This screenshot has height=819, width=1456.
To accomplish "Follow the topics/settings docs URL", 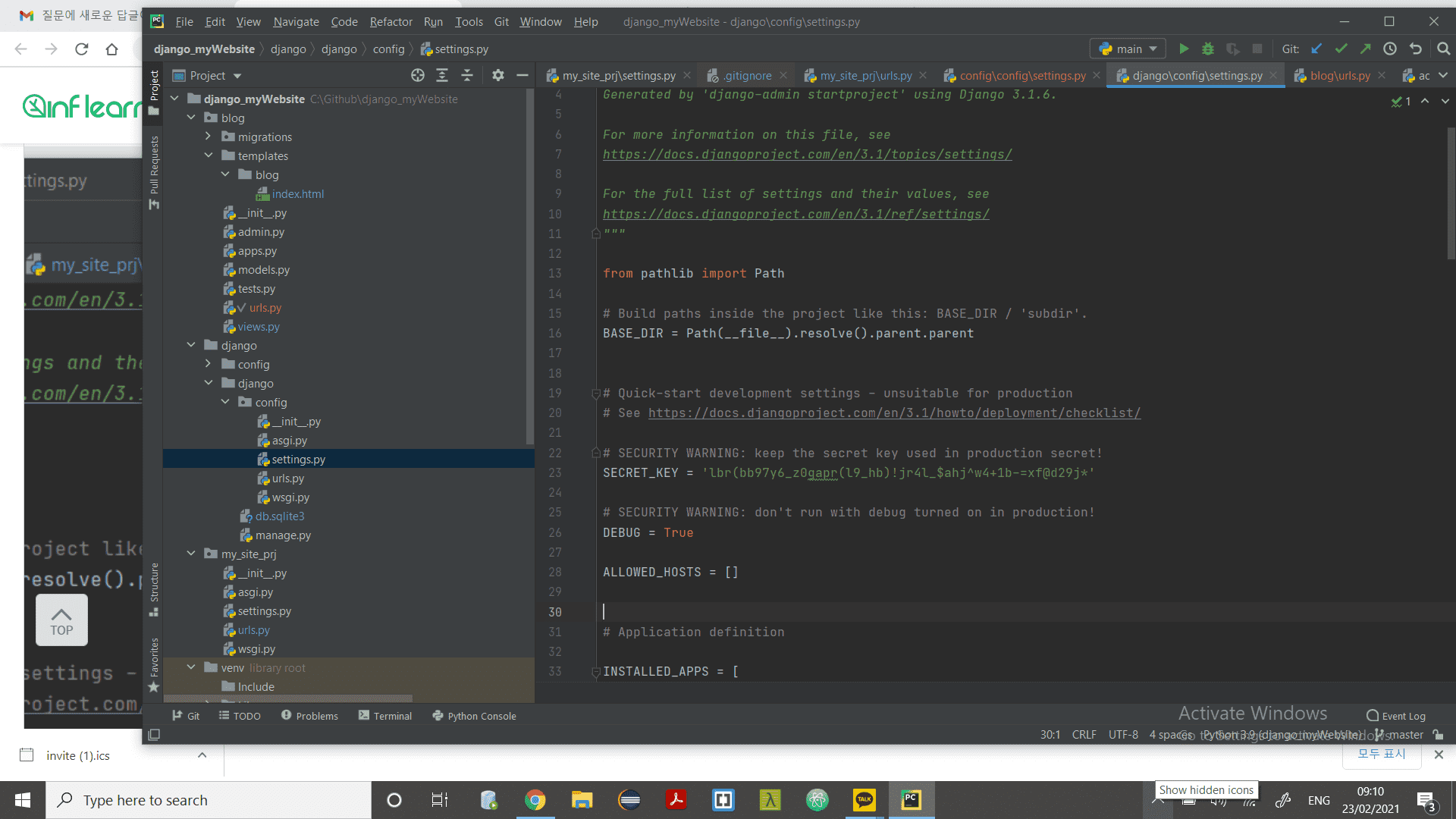I will pyautogui.click(x=807, y=155).
